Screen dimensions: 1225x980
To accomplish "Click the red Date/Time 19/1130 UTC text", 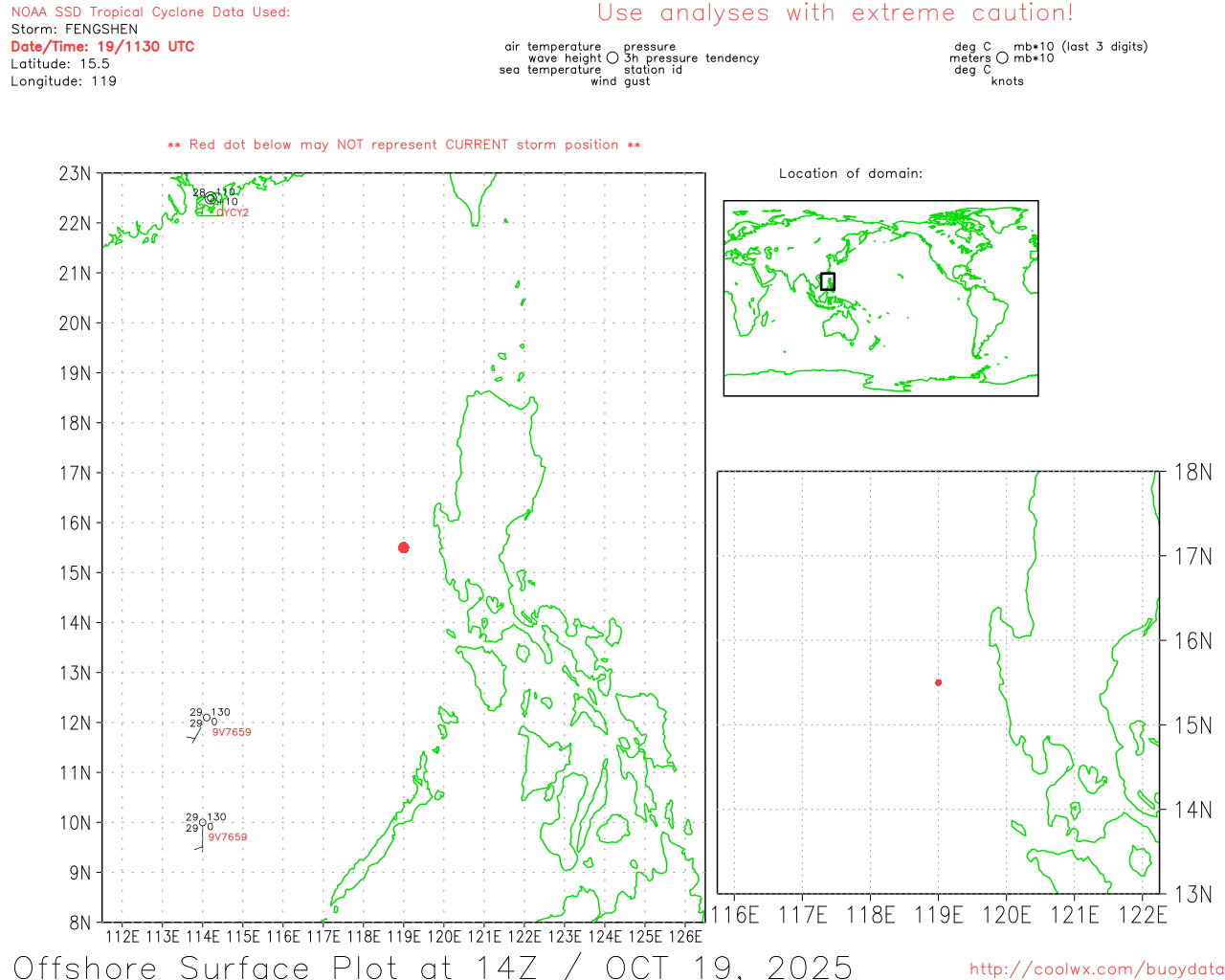I will [102, 46].
